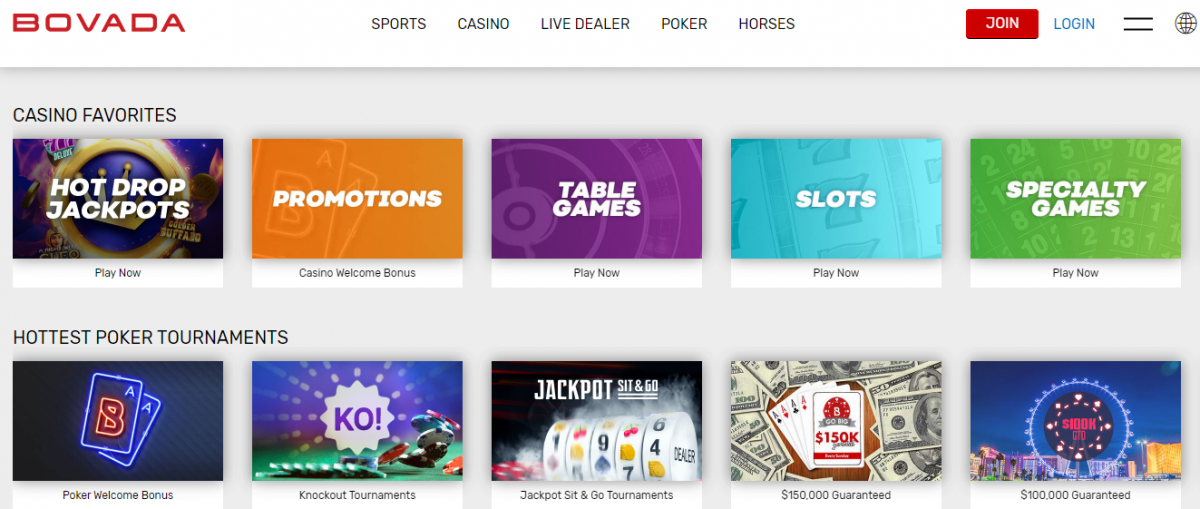
Task: Go to the Horses section
Action: tap(767, 24)
